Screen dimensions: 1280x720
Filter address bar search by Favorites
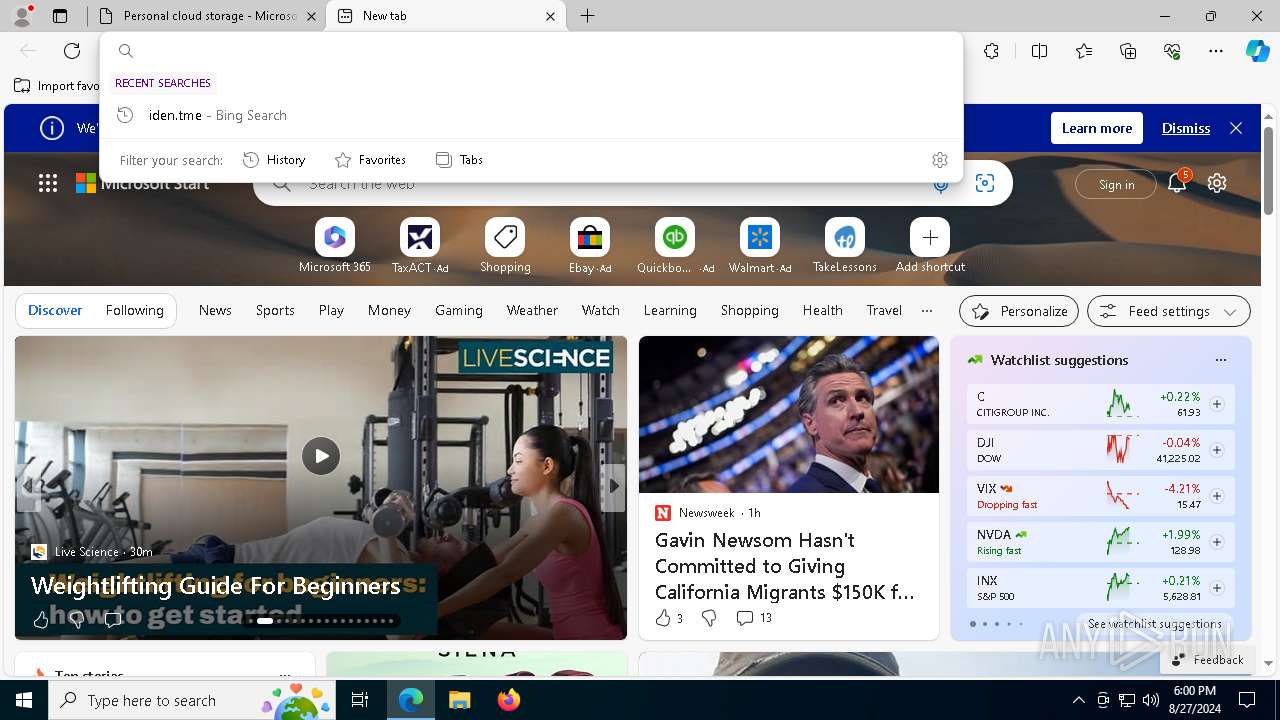click(x=370, y=160)
